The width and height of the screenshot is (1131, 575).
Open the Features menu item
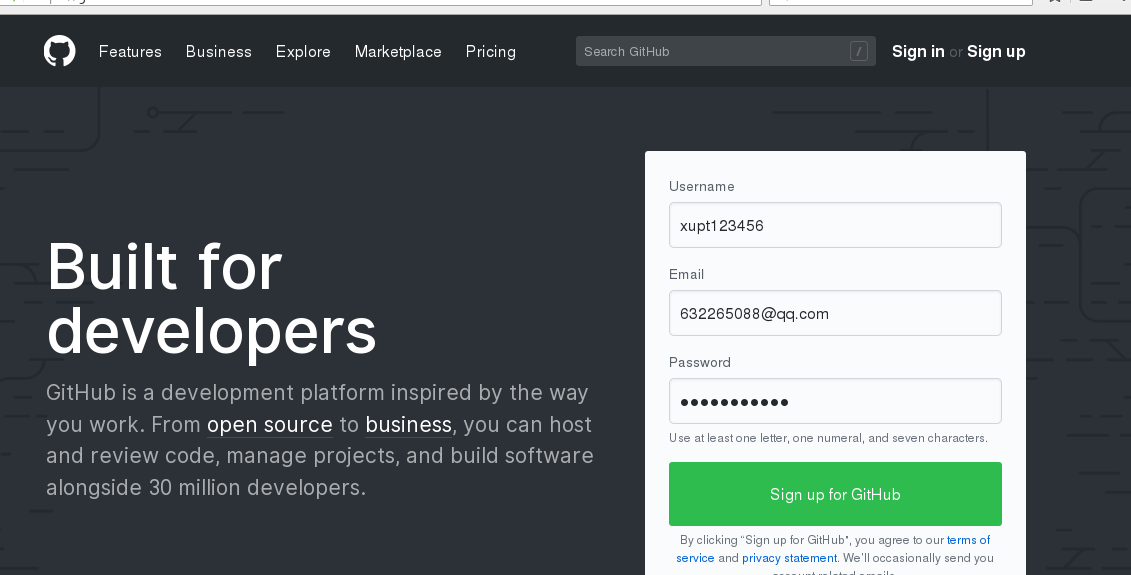(130, 51)
